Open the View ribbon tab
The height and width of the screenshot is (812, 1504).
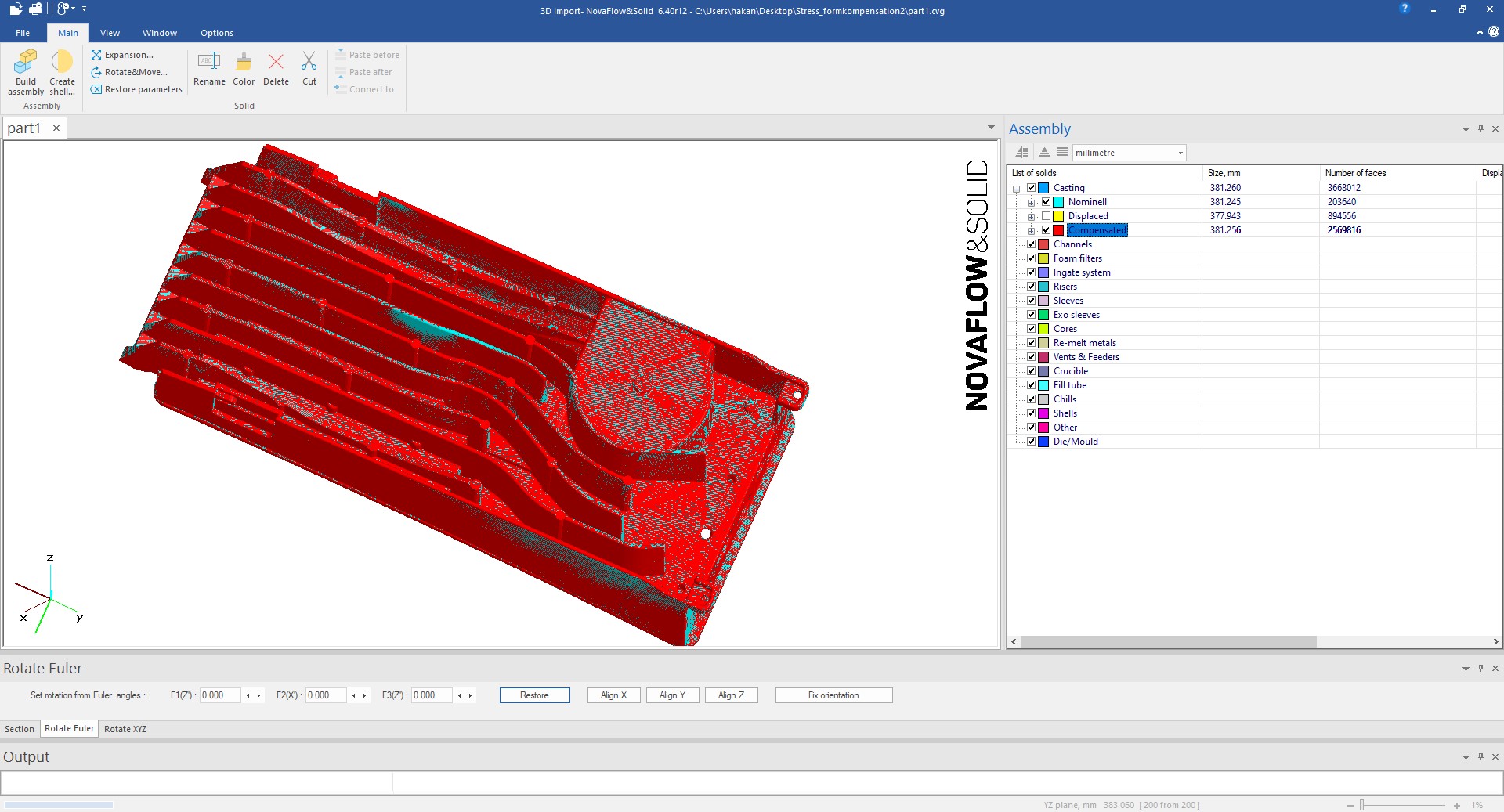click(x=110, y=33)
